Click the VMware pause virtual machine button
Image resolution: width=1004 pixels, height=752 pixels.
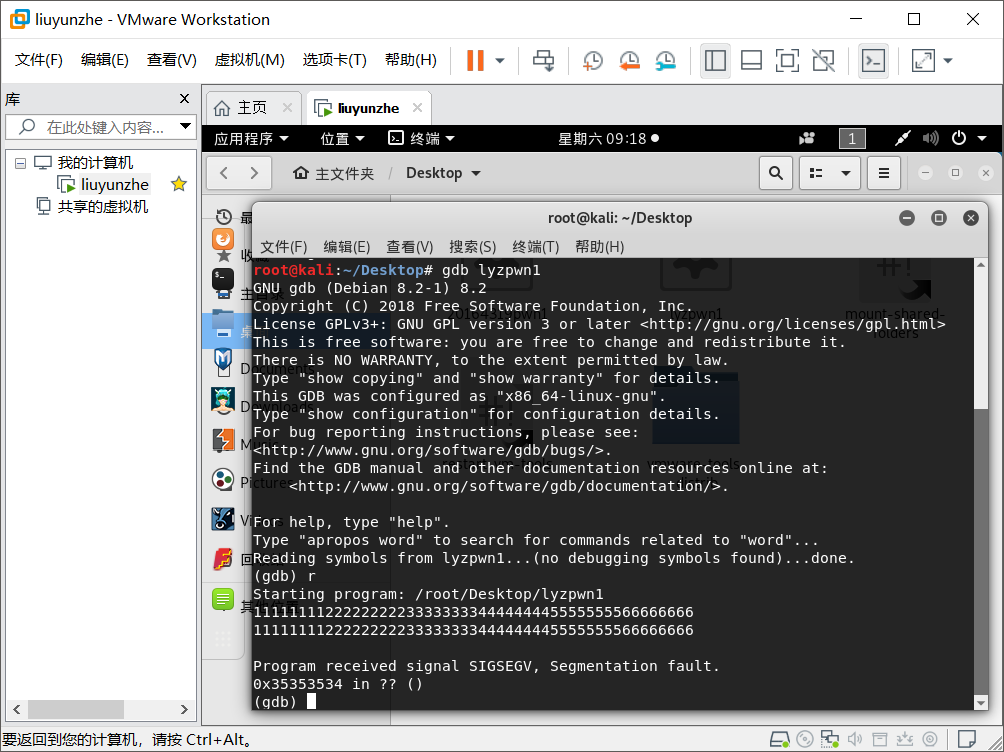[475, 61]
